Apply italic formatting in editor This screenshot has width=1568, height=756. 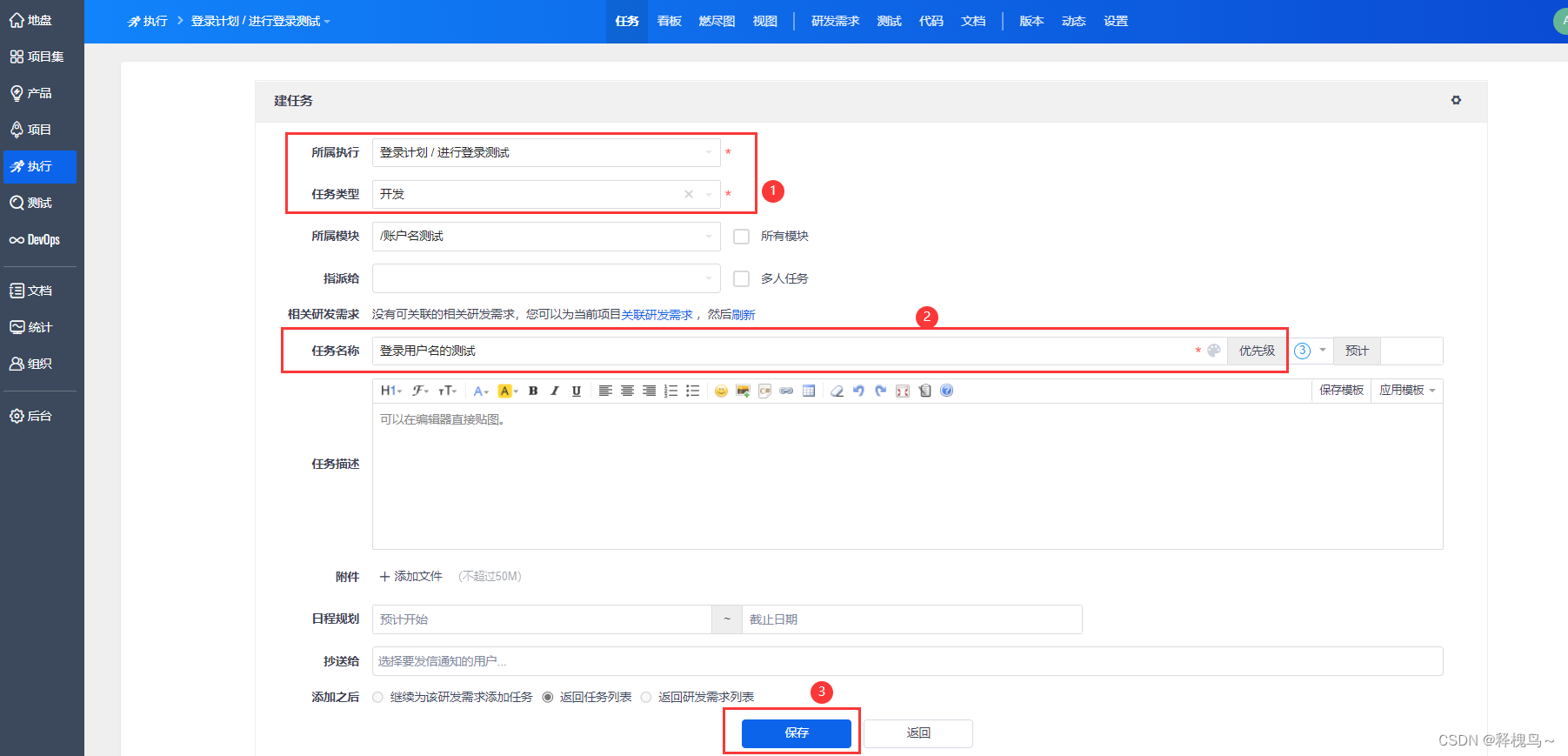(555, 391)
